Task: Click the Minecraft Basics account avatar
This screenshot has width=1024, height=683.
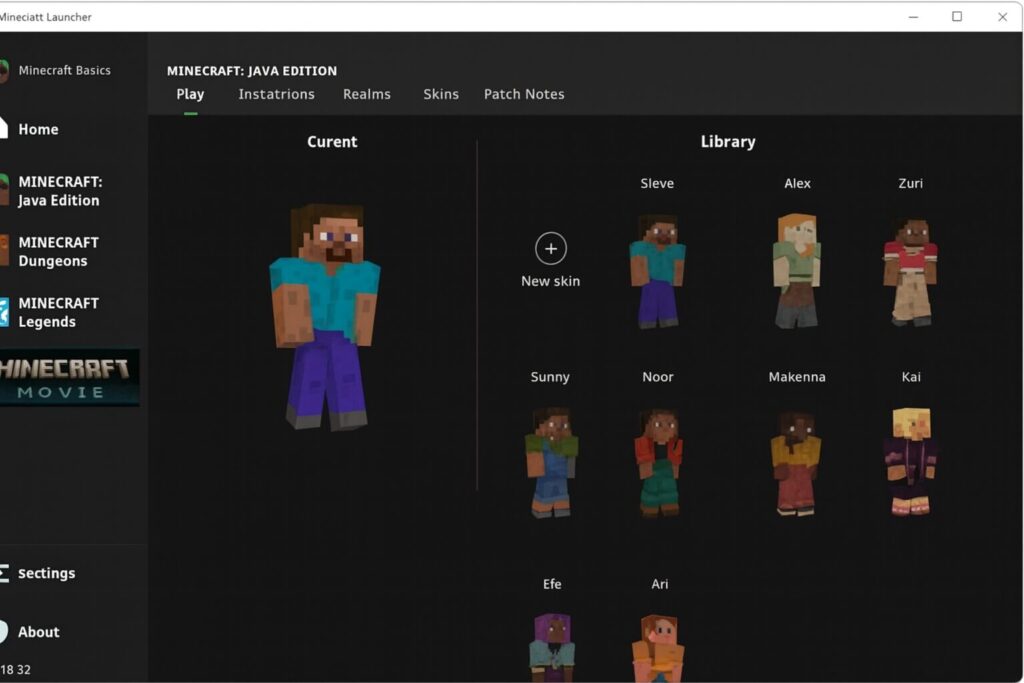Action: (4, 71)
